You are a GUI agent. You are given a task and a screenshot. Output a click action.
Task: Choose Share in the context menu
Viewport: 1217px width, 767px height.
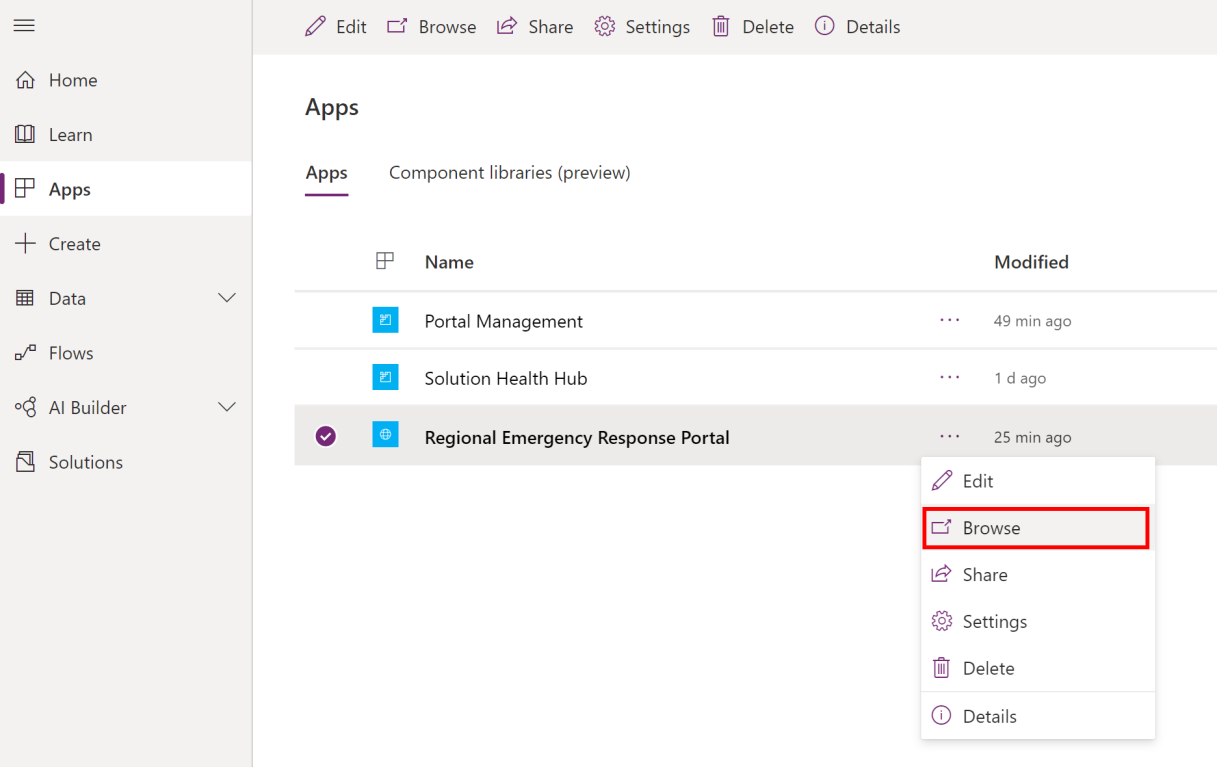[x=1037, y=575]
